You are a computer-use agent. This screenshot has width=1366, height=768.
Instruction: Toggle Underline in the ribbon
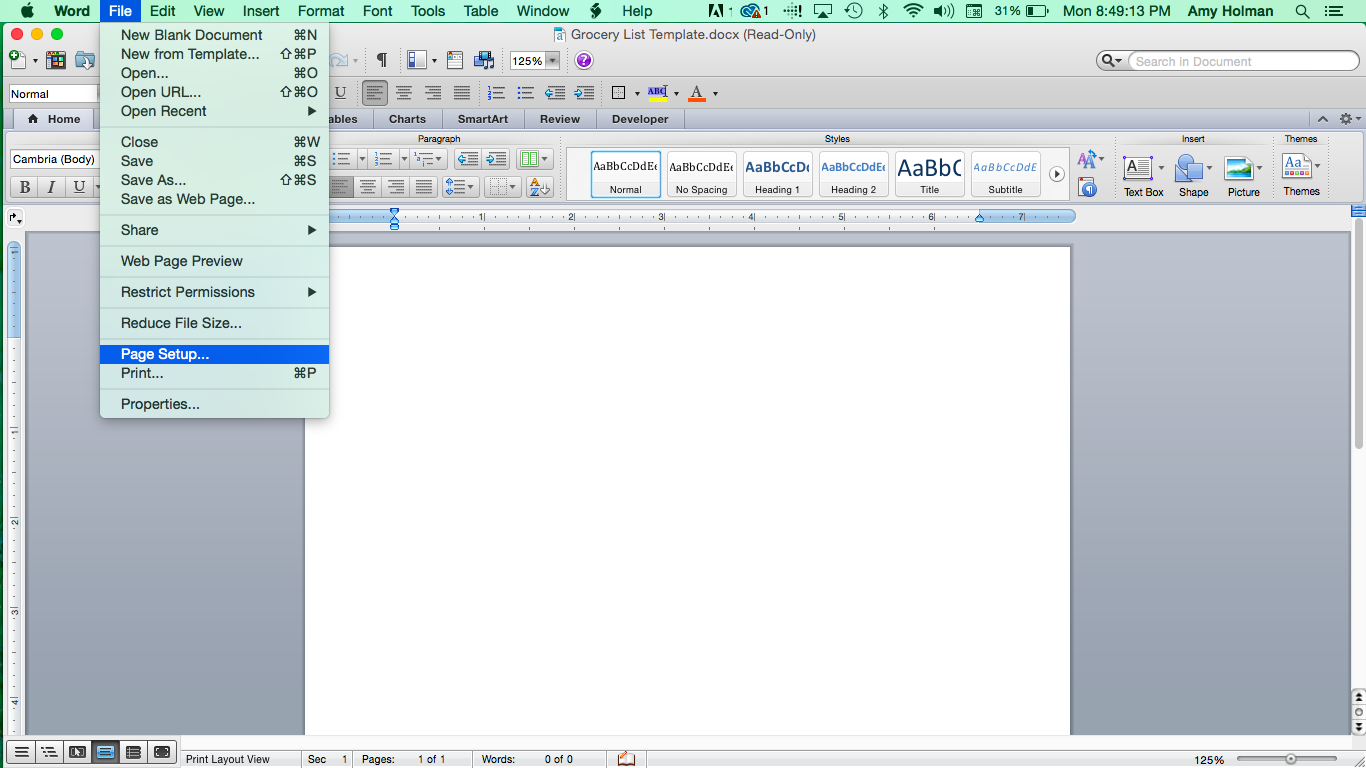(79, 187)
